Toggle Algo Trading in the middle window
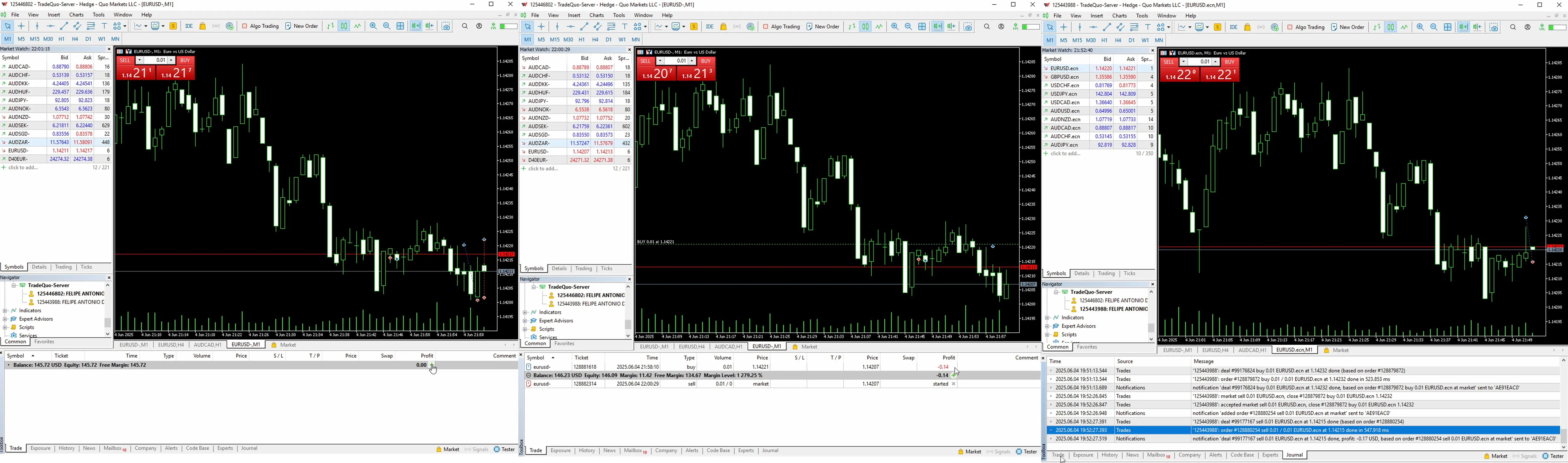Screen dimensions: 1568x463 782,27
